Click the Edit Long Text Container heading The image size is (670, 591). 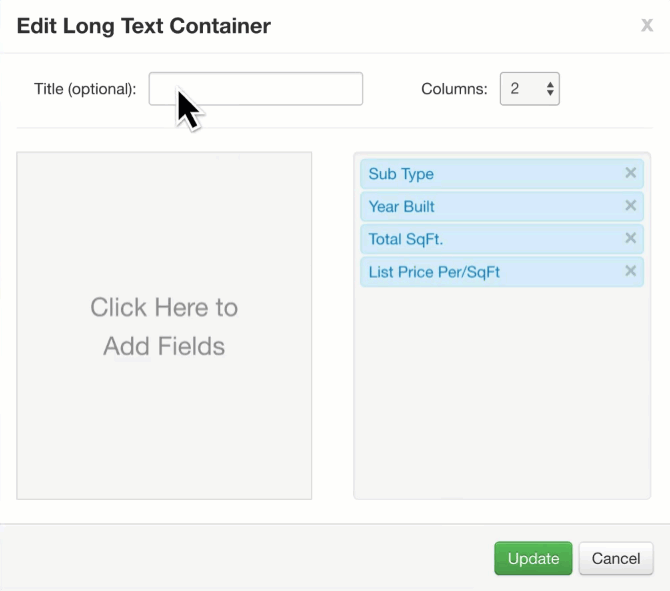[x=144, y=26]
